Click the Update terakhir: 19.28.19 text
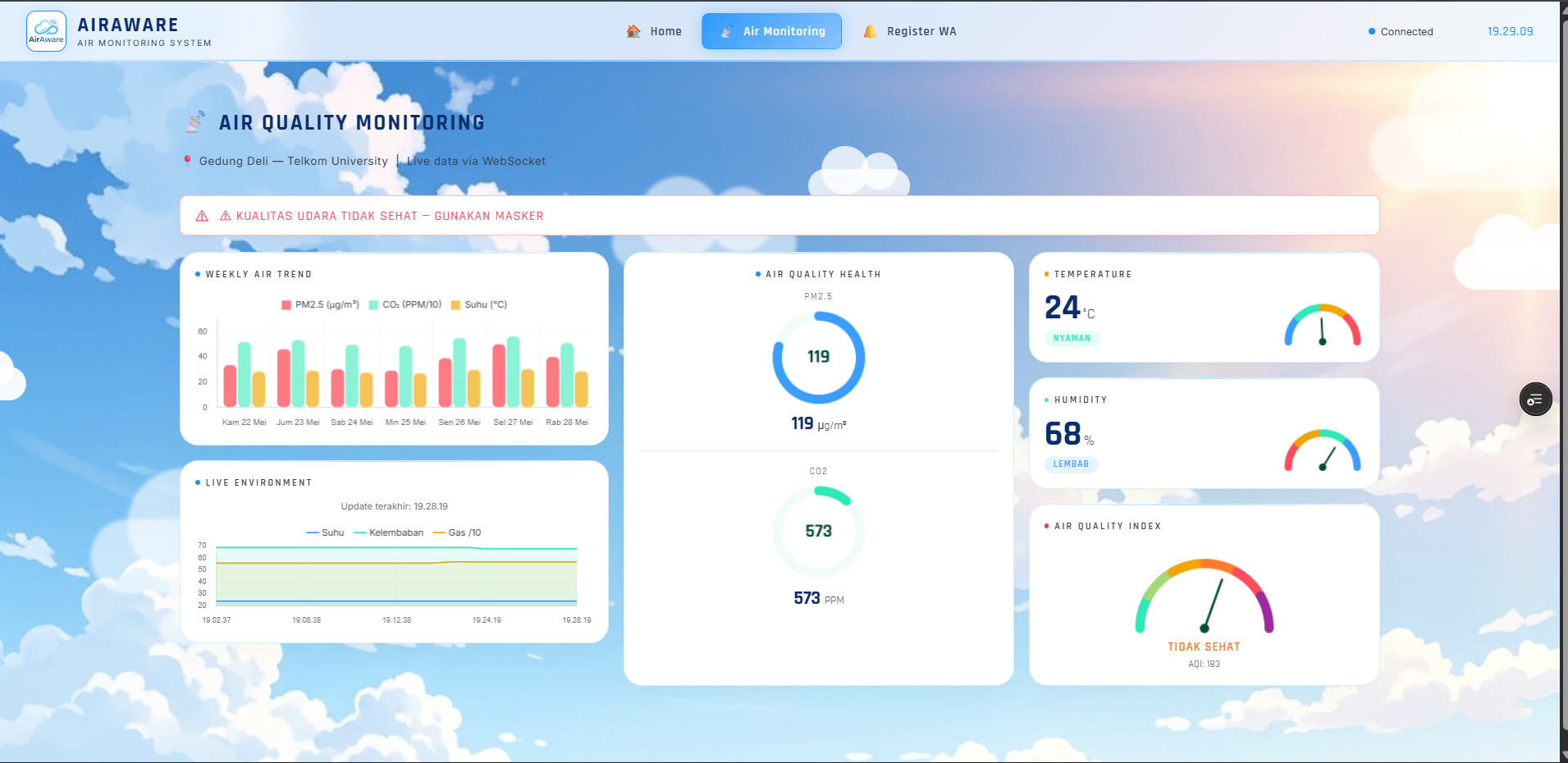1568x763 pixels. [394, 506]
